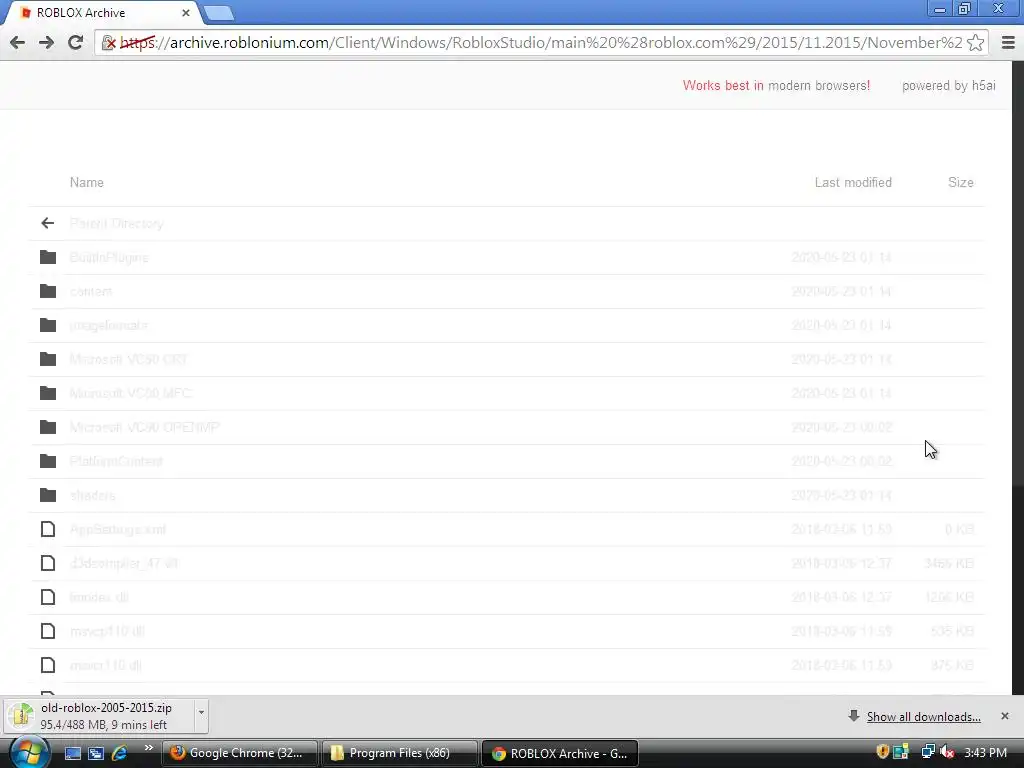Reload the ROBLOX Archive page

(x=76, y=42)
